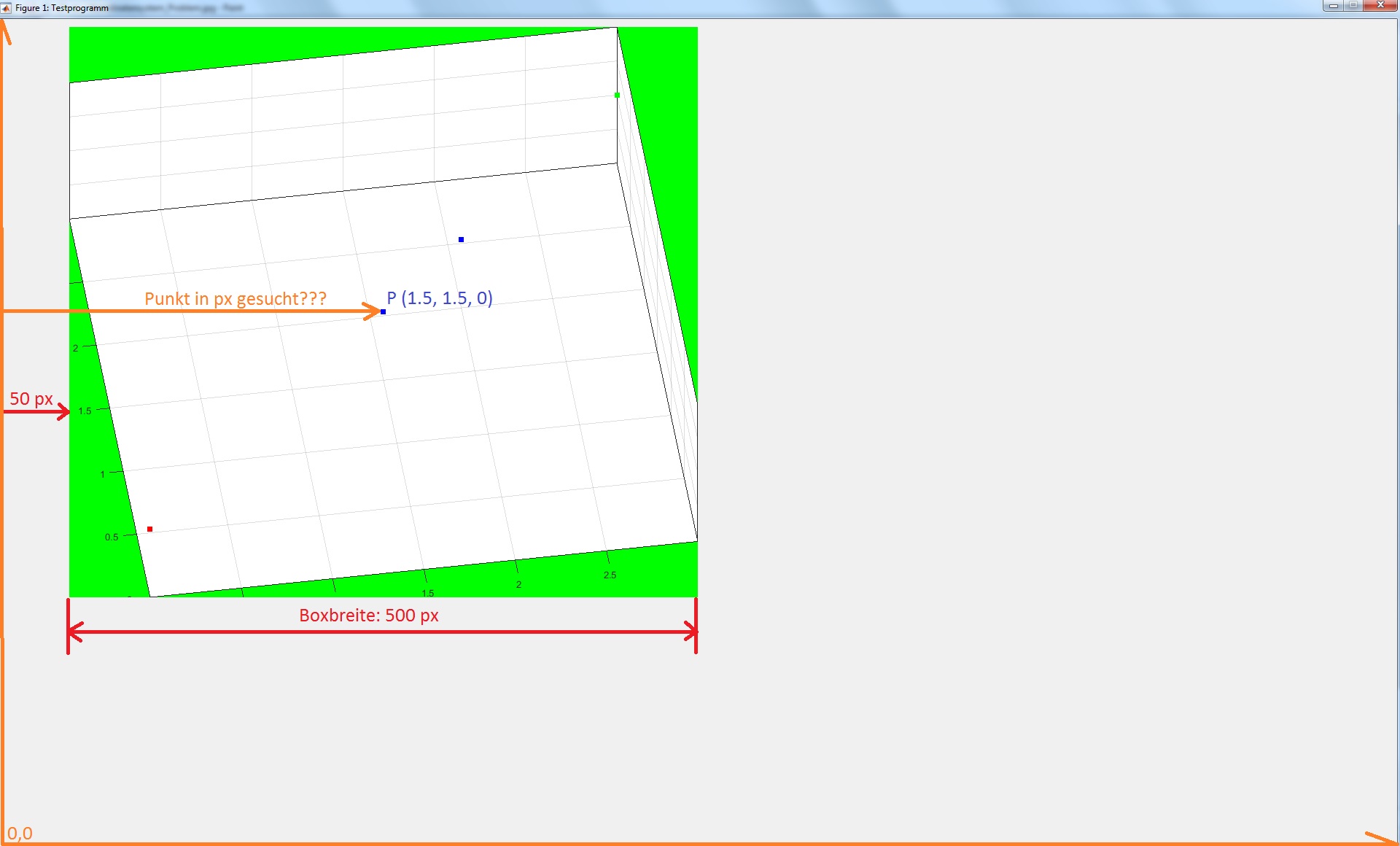1400x846 pixels.
Task: Click the 'P (1.5, 1.5, 0)' label
Action: tap(439, 298)
